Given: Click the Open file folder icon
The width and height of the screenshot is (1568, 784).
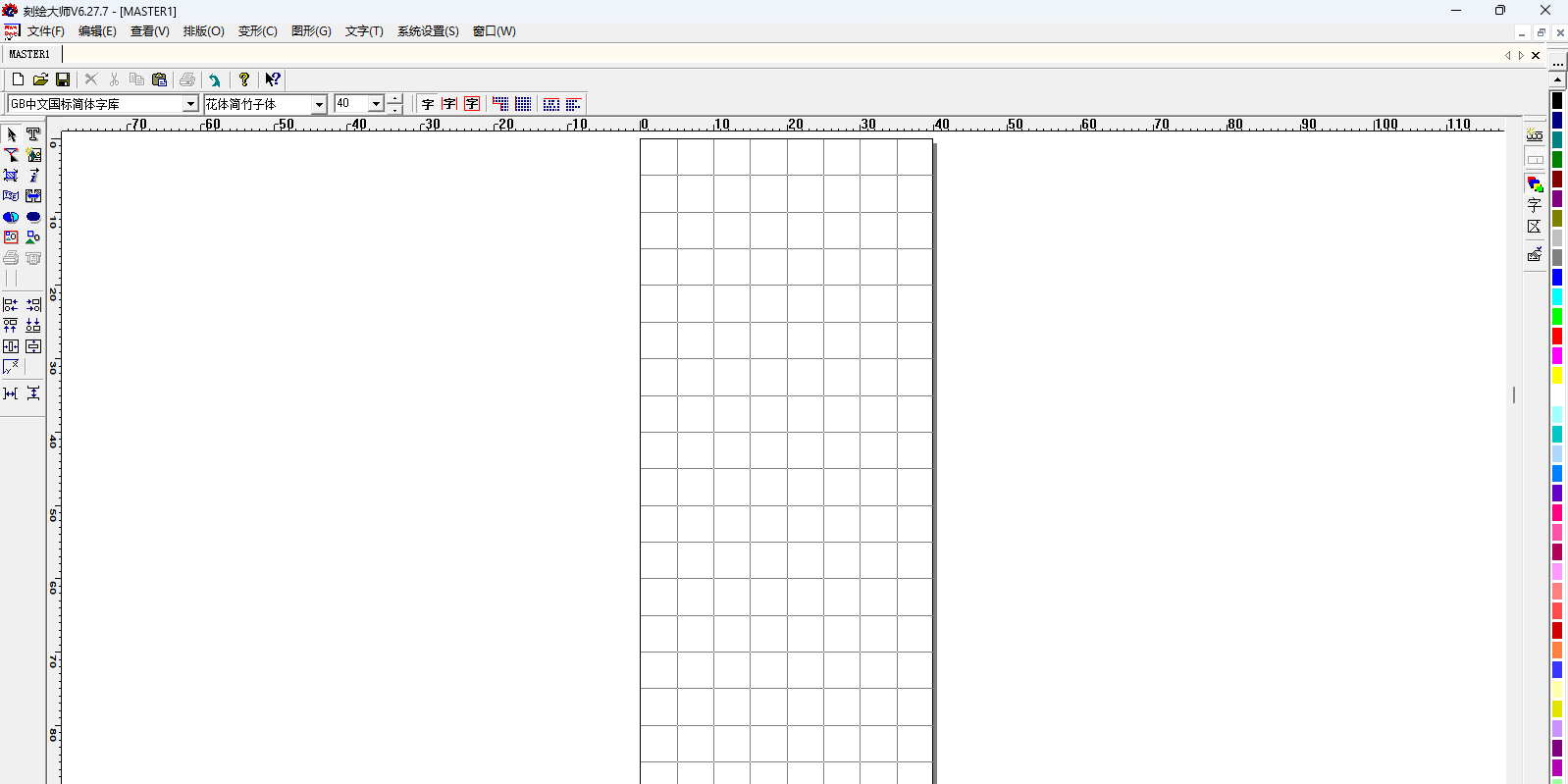Looking at the screenshot, I should [40, 79].
